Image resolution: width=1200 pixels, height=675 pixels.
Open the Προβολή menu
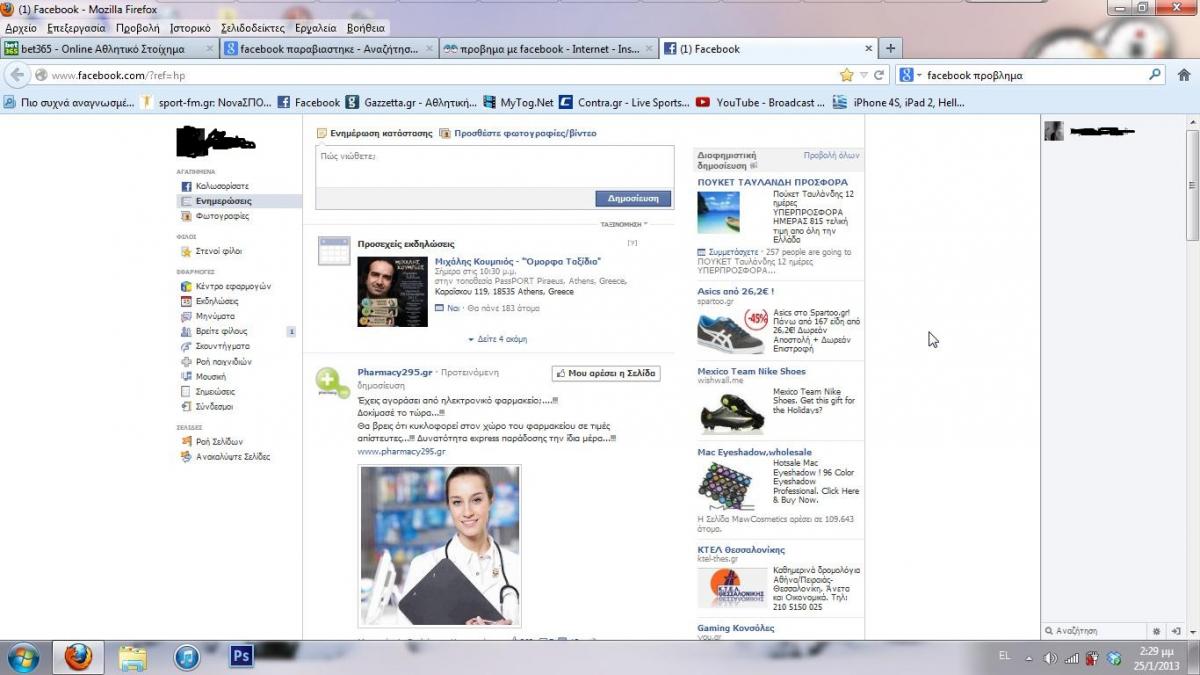(x=137, y=28)
